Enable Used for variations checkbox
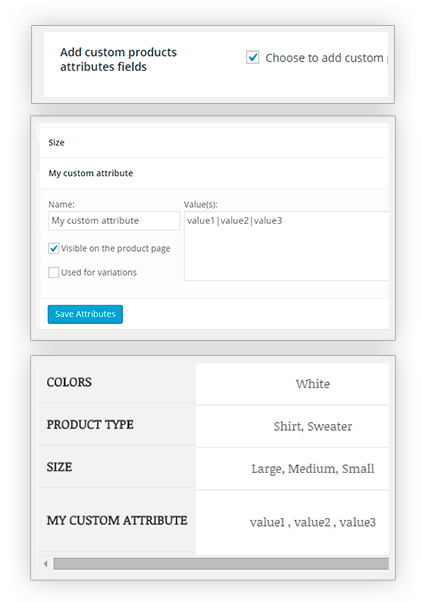 (54, 272)
